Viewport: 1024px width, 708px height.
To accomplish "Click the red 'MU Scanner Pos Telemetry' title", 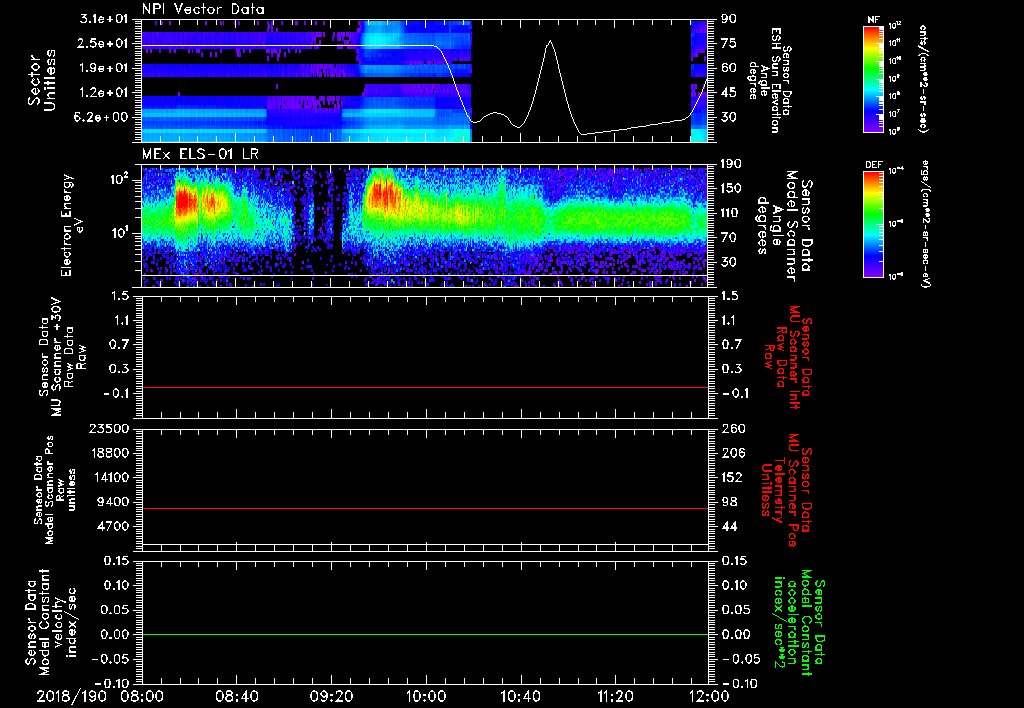I will pyautogui.click(x=786, y=491).
